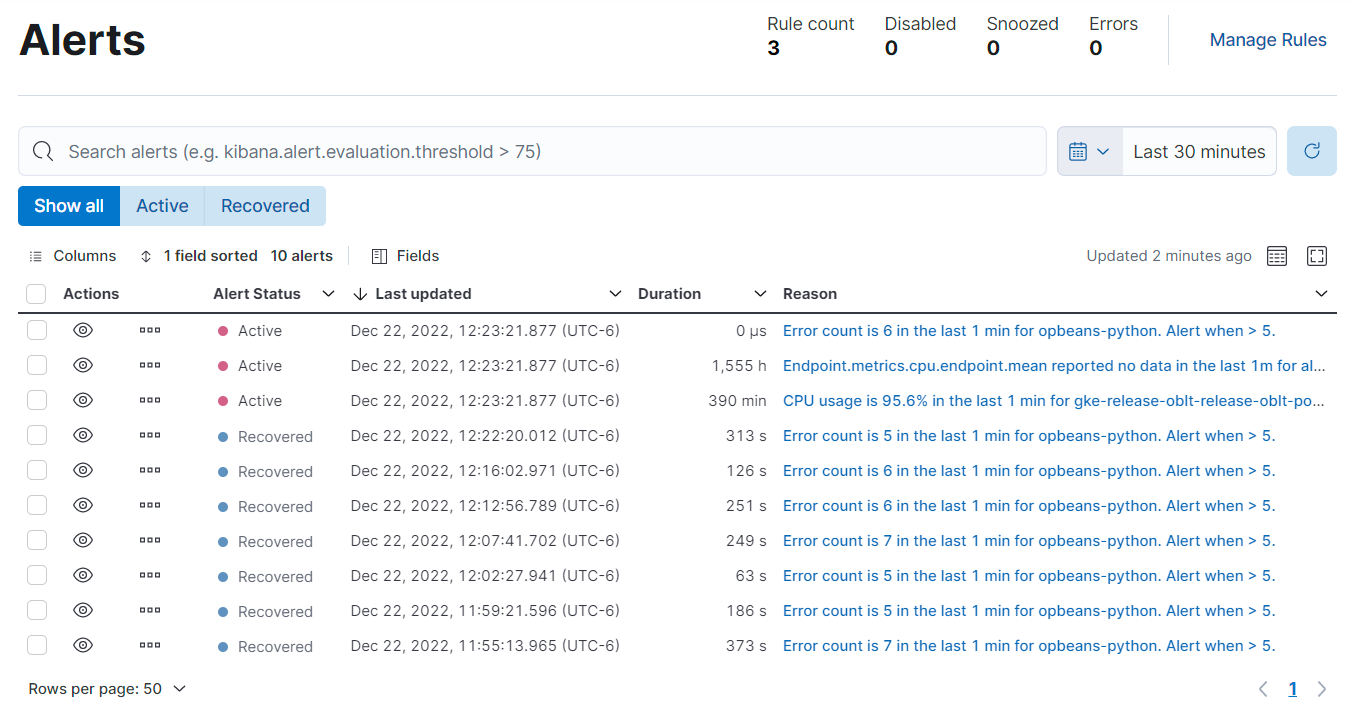Open the Columns selector button
This screenshot has height=715, width=1357.
[73, 256]
